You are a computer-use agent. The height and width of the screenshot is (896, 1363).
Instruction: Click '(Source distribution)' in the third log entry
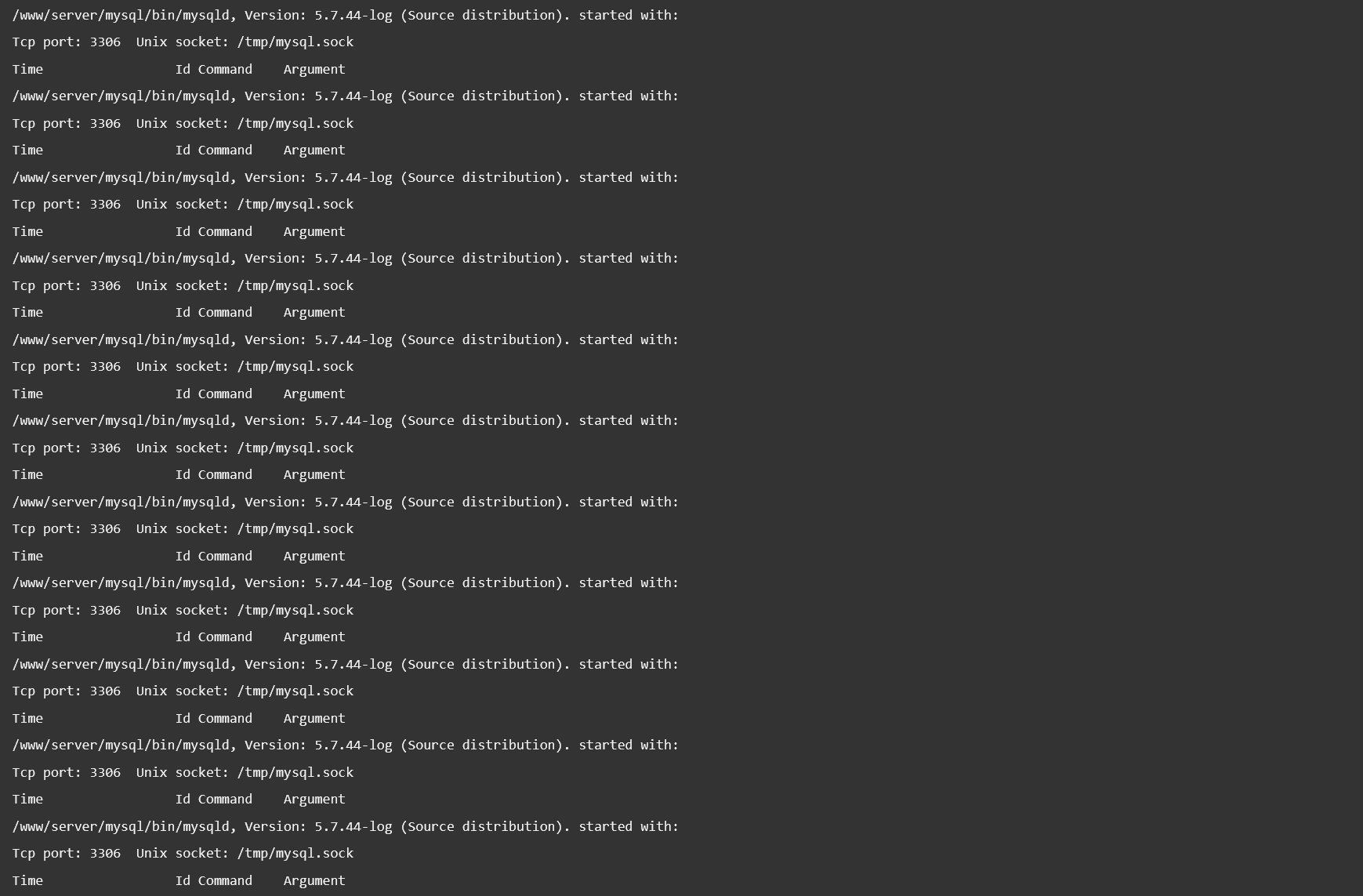(x=486, y=178)
